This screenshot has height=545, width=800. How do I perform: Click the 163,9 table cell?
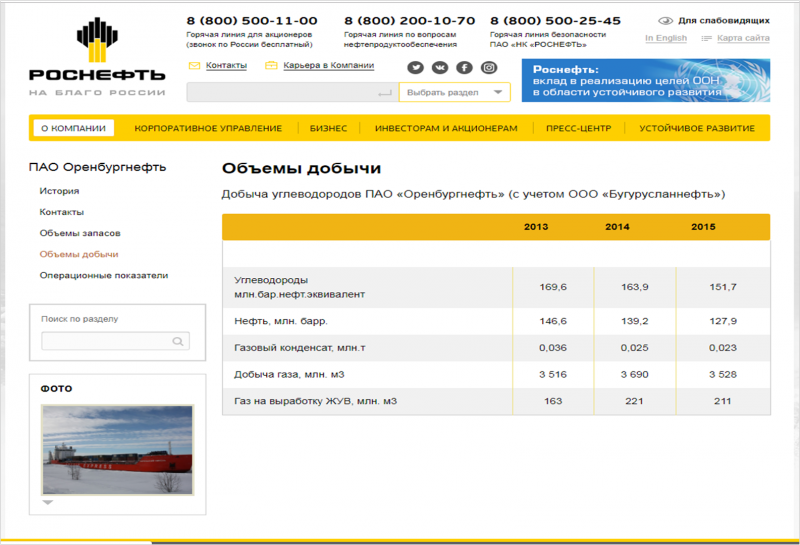(635, 287)
